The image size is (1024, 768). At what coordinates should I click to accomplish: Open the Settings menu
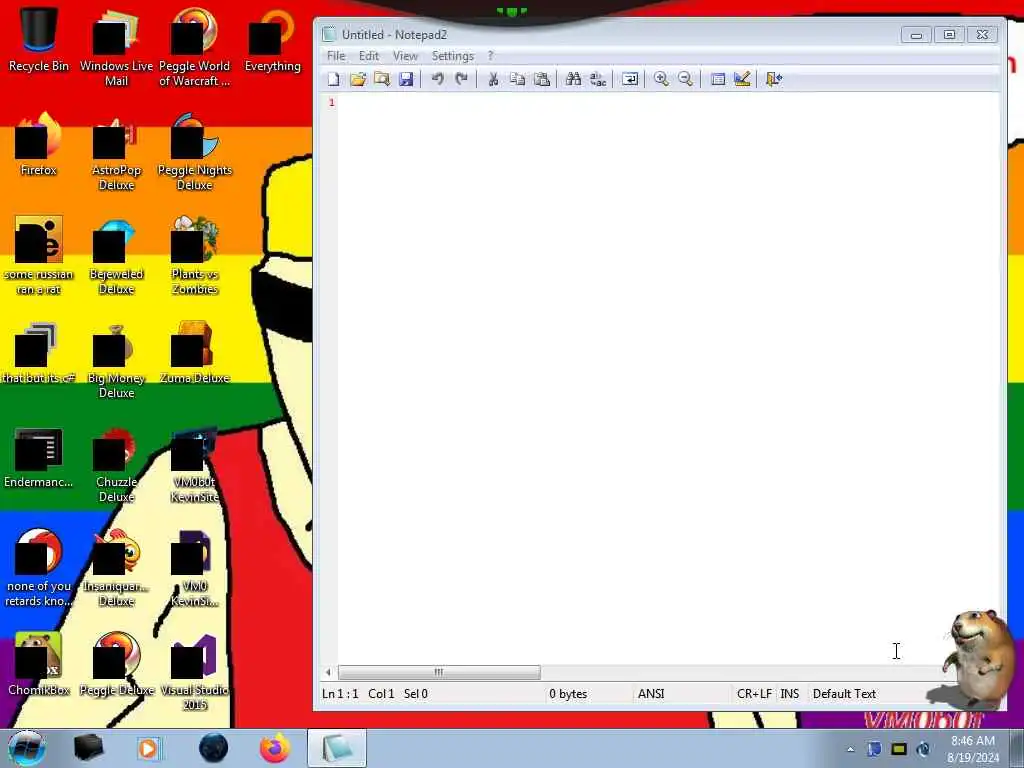click(x=453, y=56)
